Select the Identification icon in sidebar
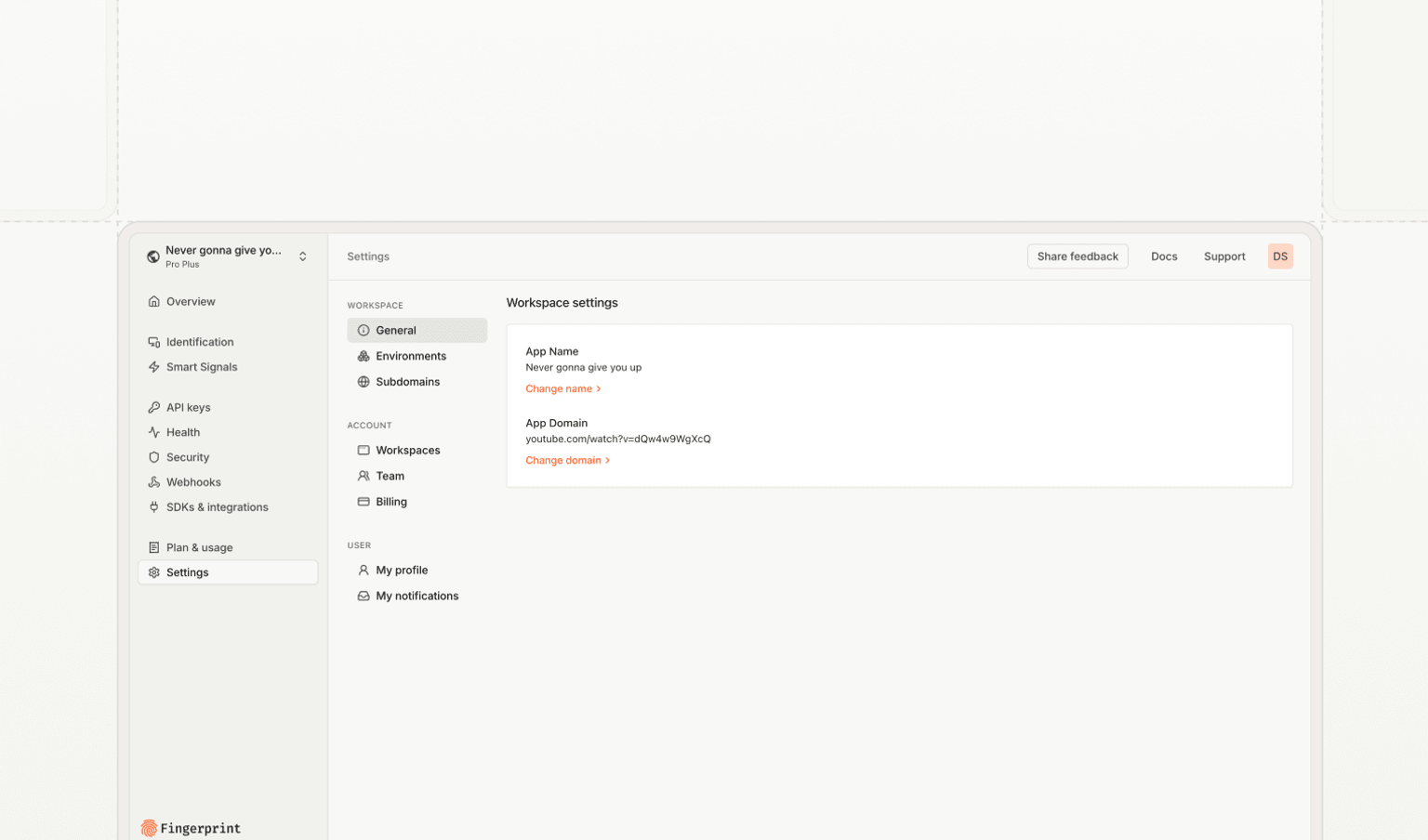 (154, 342)
